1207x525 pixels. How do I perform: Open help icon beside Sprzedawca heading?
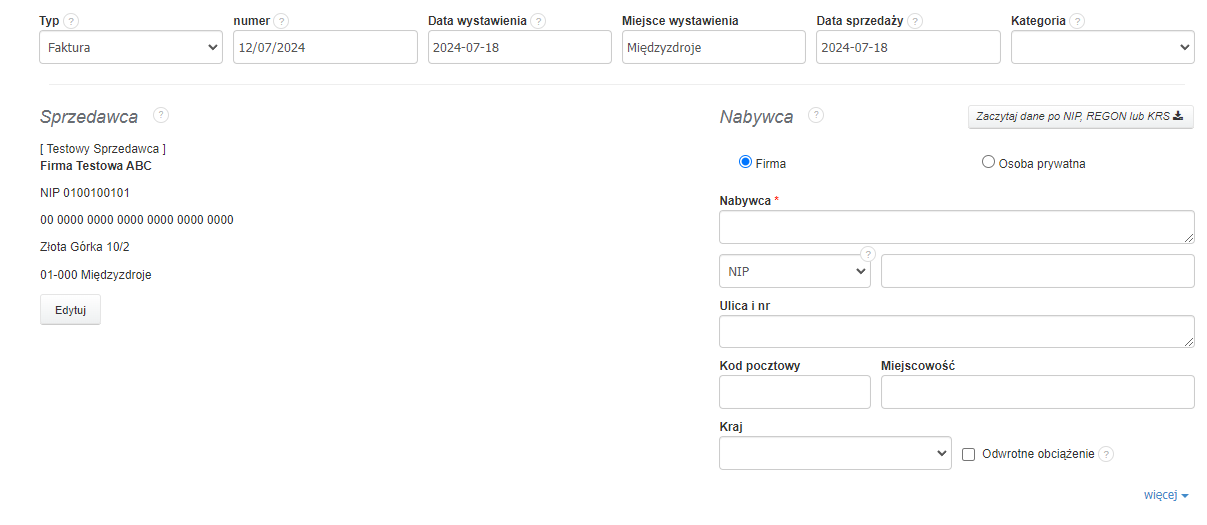(x=161, y=115)
